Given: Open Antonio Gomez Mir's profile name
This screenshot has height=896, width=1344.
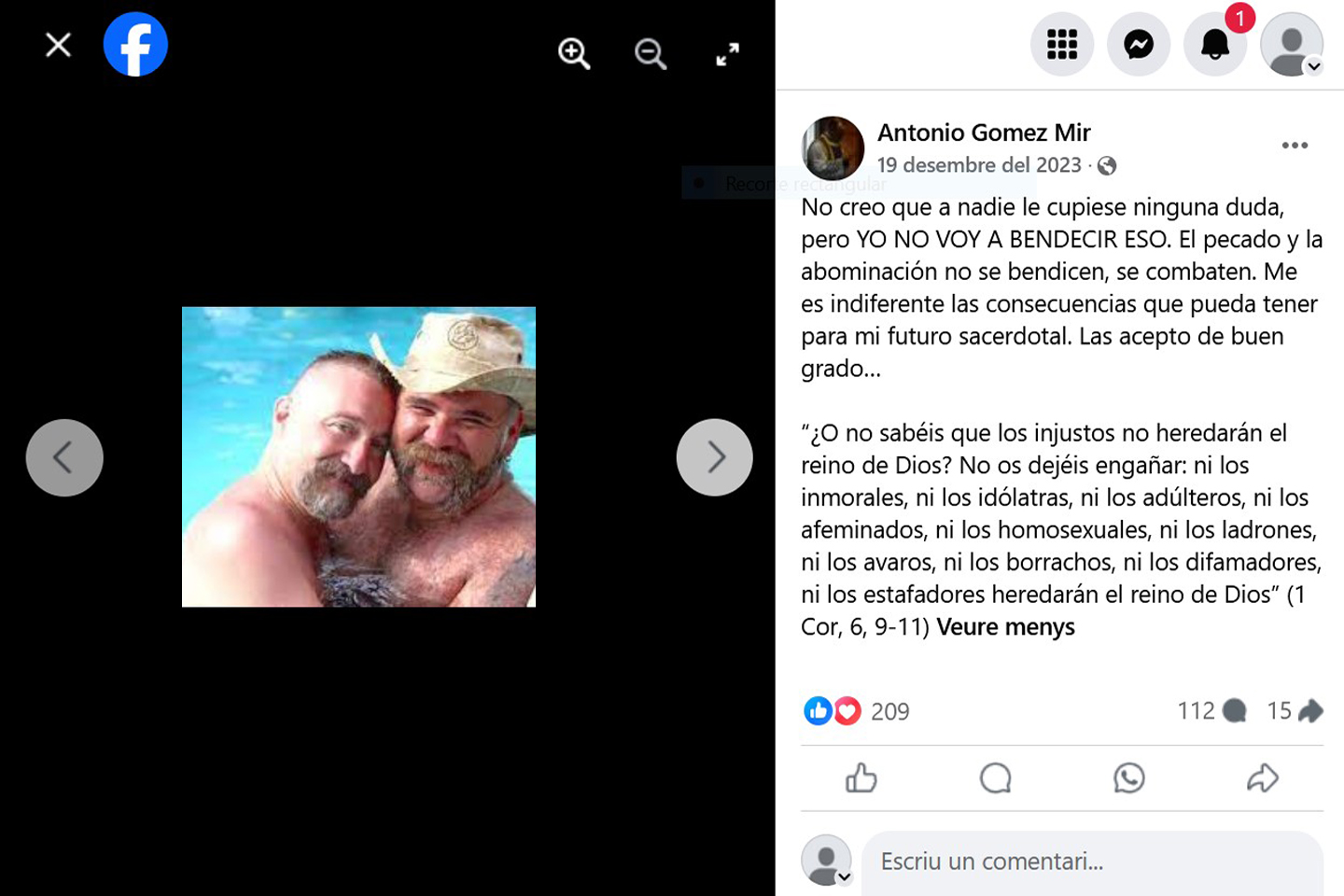Looking at the screenshot, I should pyautogui.click(x=984, y=133).
